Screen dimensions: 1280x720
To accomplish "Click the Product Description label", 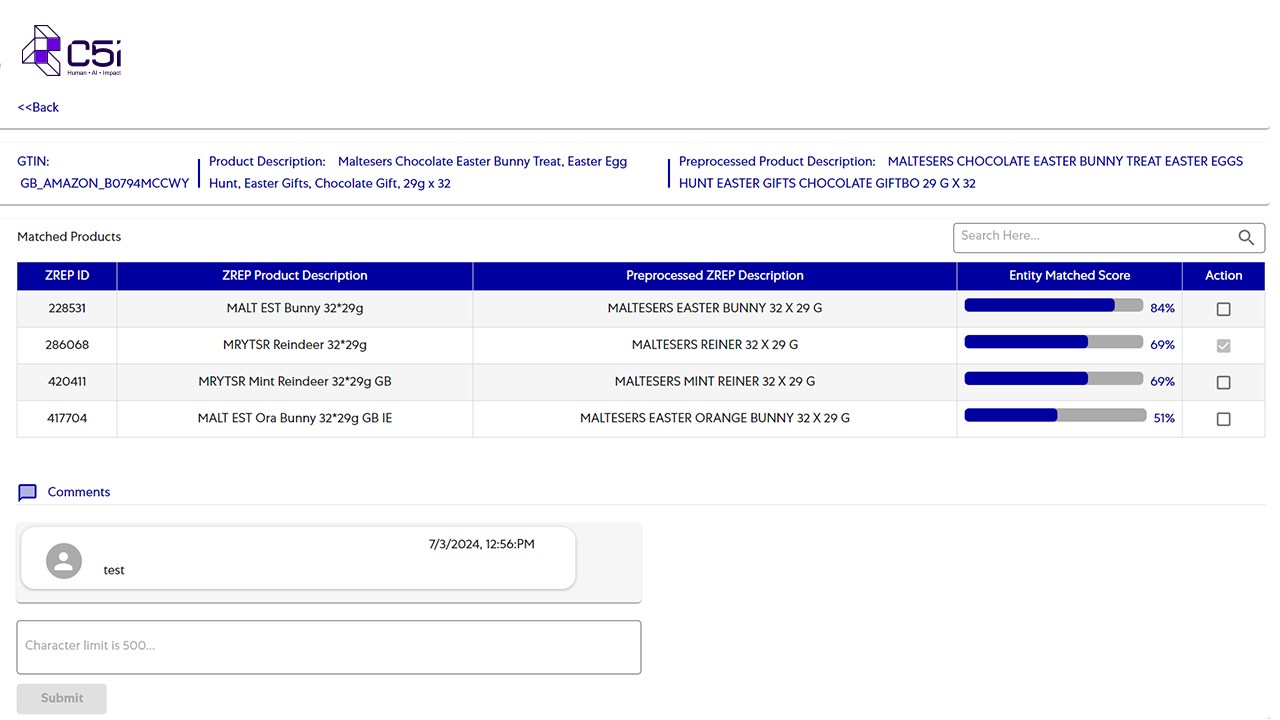I will click(x=267, y=162).
